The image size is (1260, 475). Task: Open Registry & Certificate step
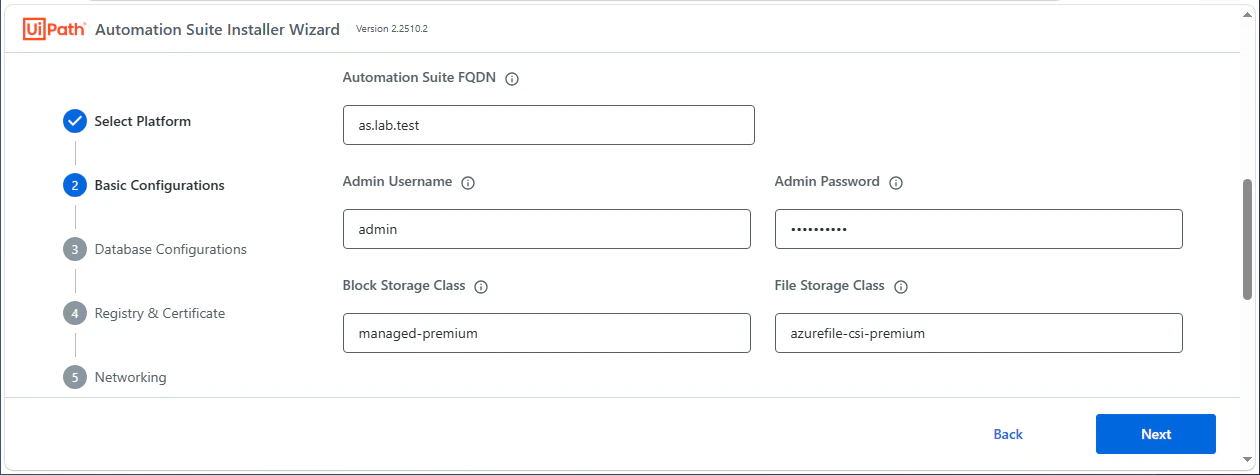coord(160,313)
